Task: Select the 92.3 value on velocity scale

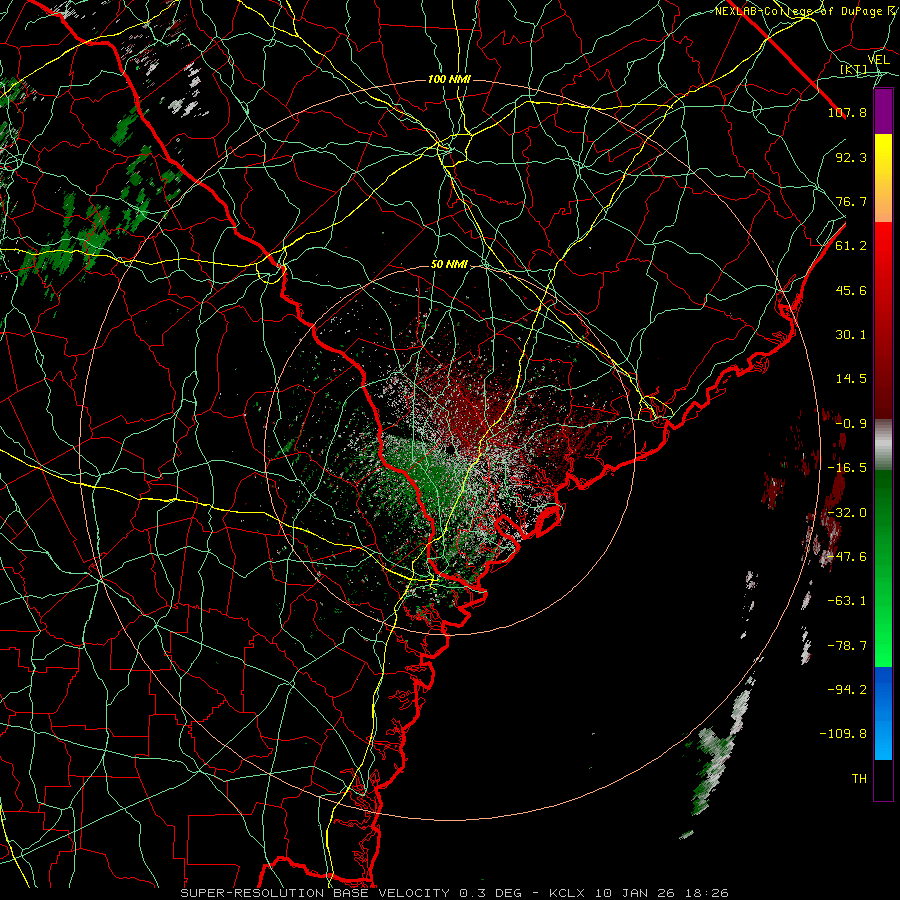Action: pos(851,157)
